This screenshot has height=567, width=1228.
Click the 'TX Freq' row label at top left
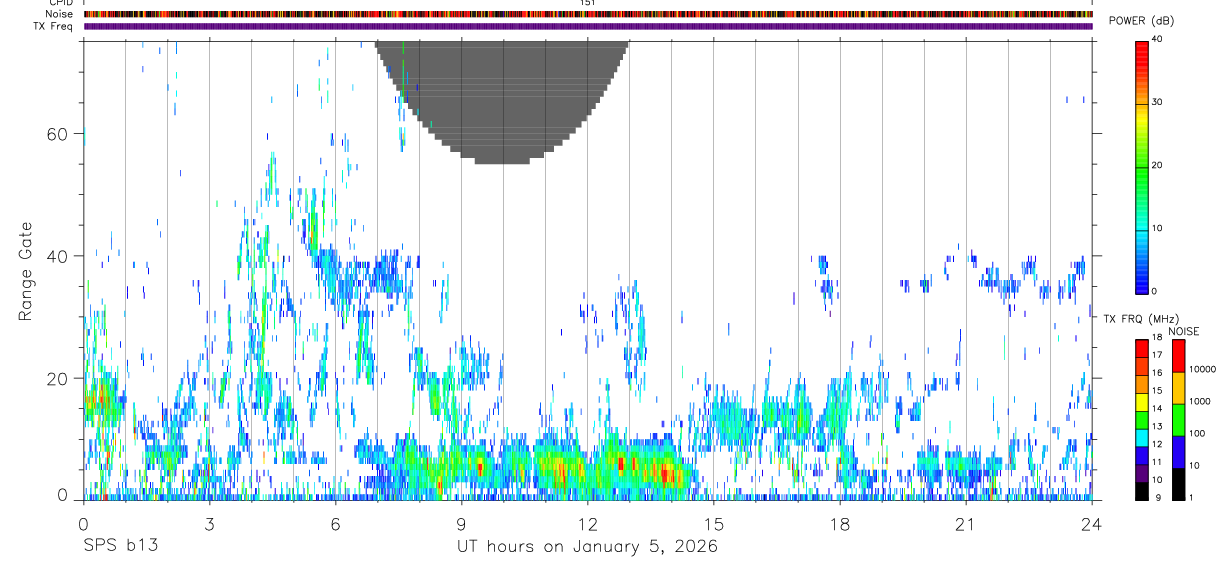55,26
